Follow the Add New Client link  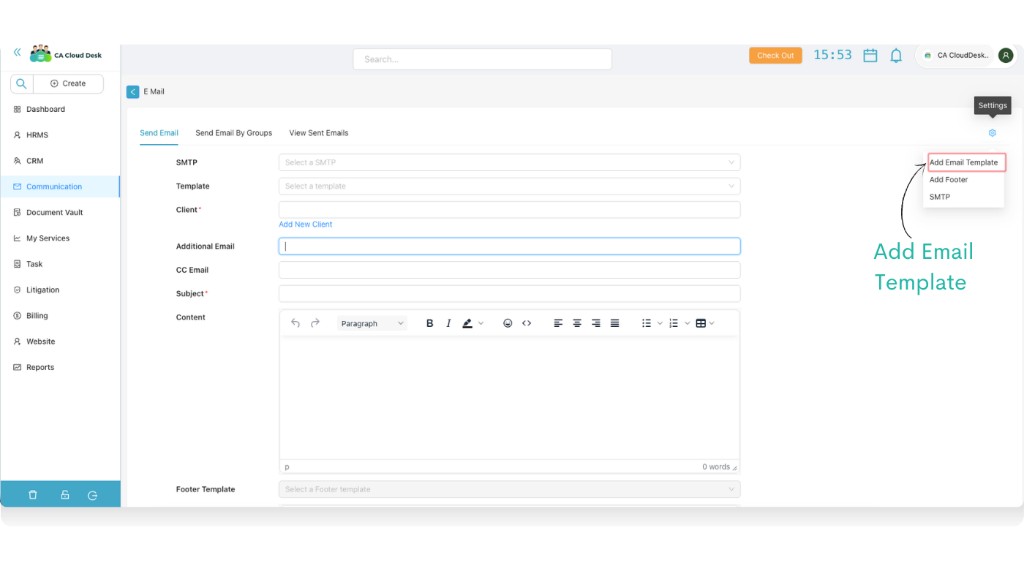[x=304, y=224]
